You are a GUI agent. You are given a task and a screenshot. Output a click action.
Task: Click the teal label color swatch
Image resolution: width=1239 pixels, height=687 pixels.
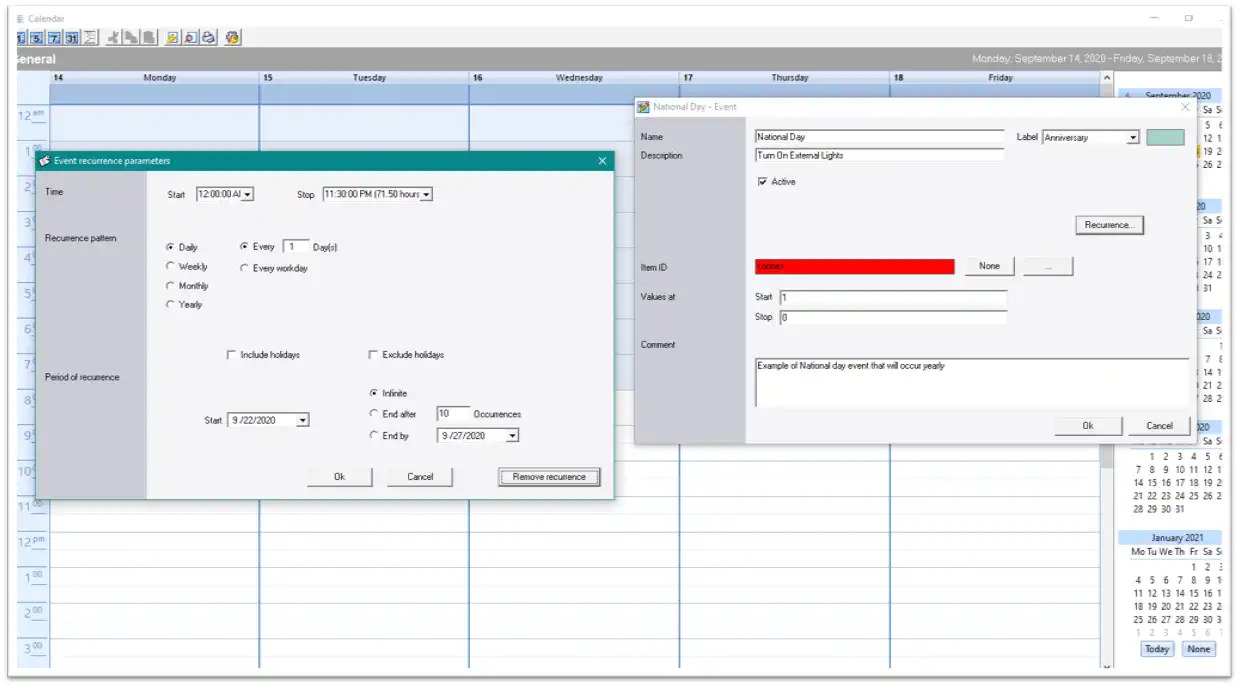(1166, 138)
